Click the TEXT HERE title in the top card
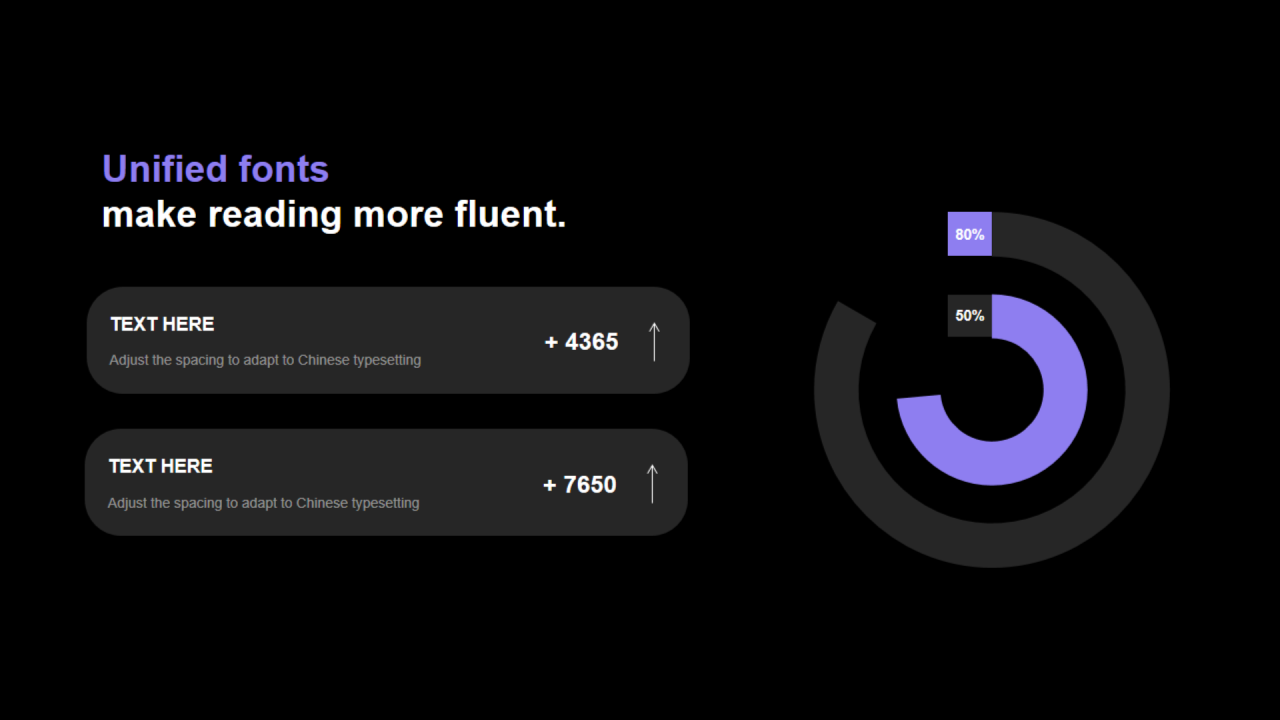 162,324
